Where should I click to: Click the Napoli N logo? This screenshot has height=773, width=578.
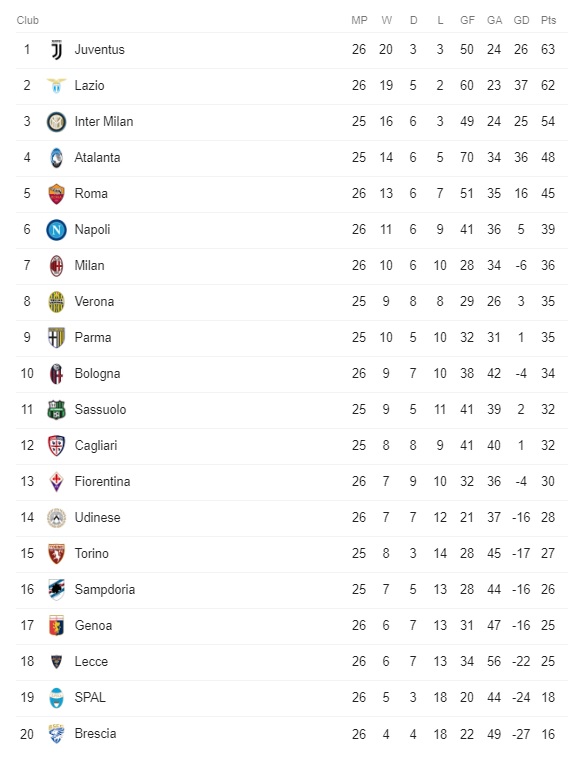click(x=56, y=230)
